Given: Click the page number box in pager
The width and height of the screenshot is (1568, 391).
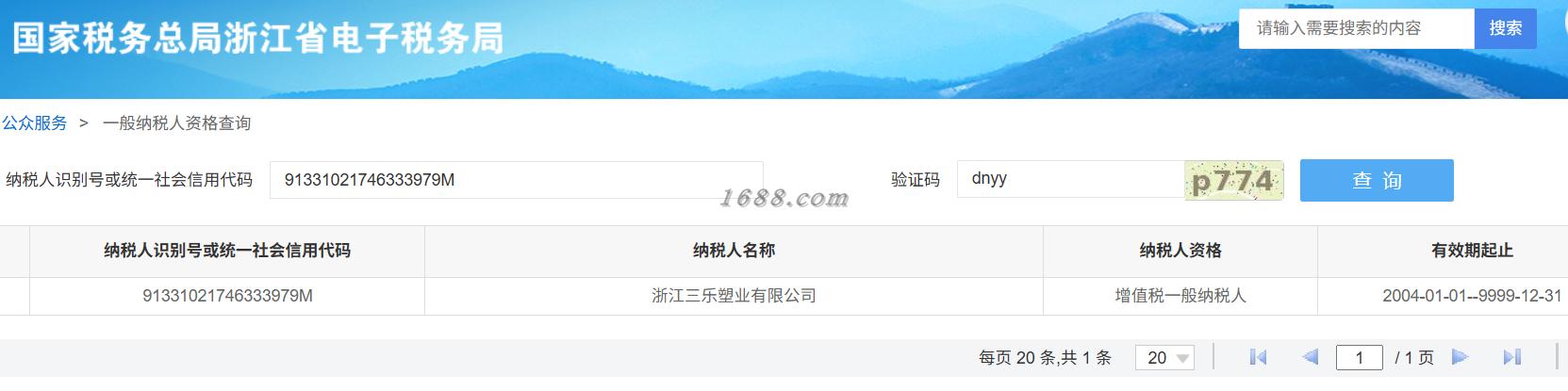Looking at the screenshot, I should tap(1359, 357).
